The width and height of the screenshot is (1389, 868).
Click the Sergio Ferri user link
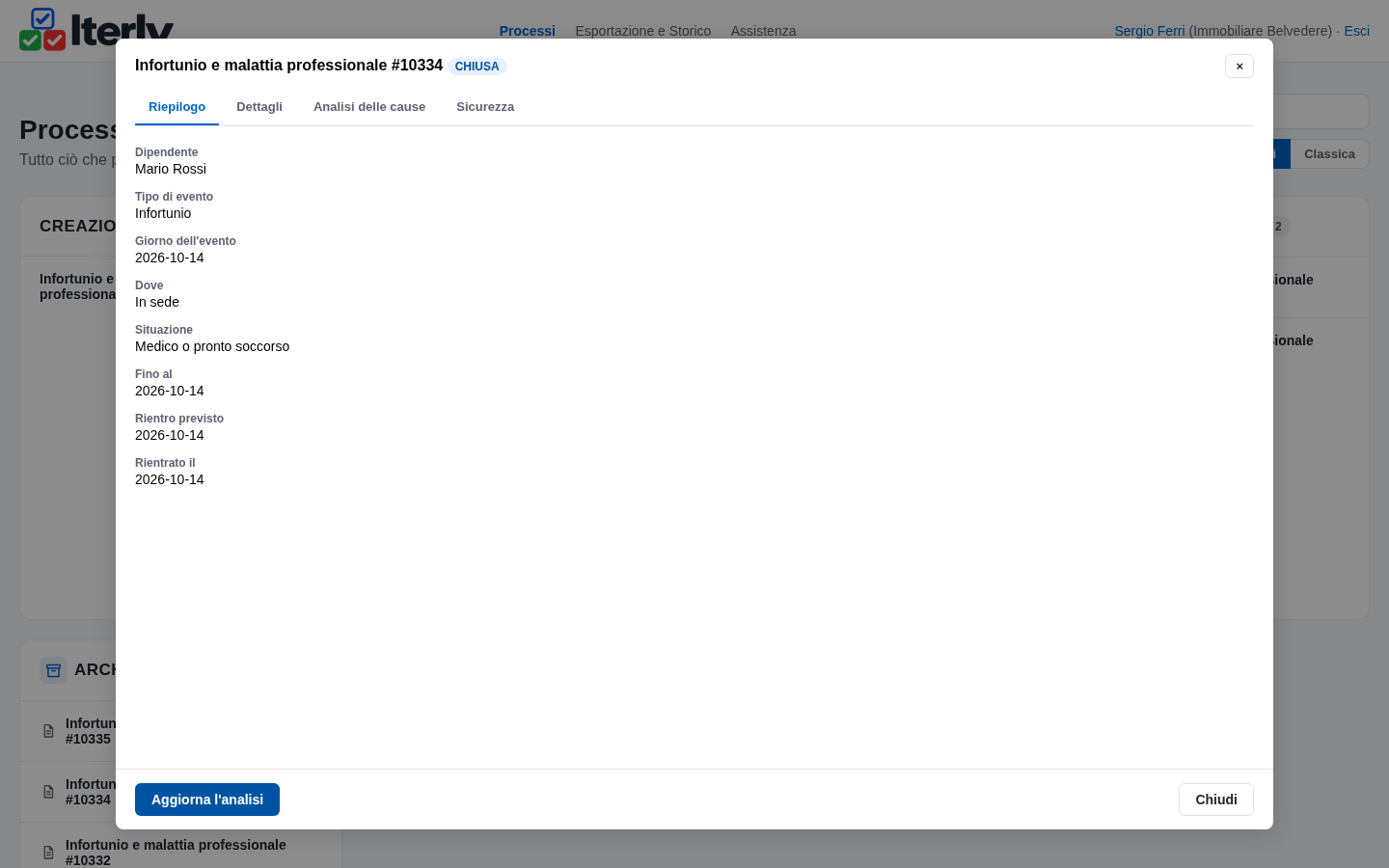point(1150,31)
